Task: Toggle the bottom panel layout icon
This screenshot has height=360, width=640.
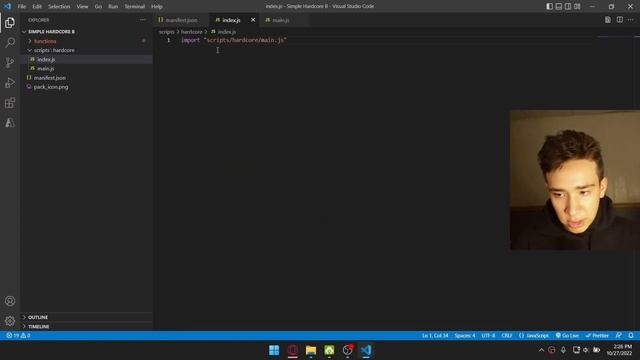Action: 559,7
